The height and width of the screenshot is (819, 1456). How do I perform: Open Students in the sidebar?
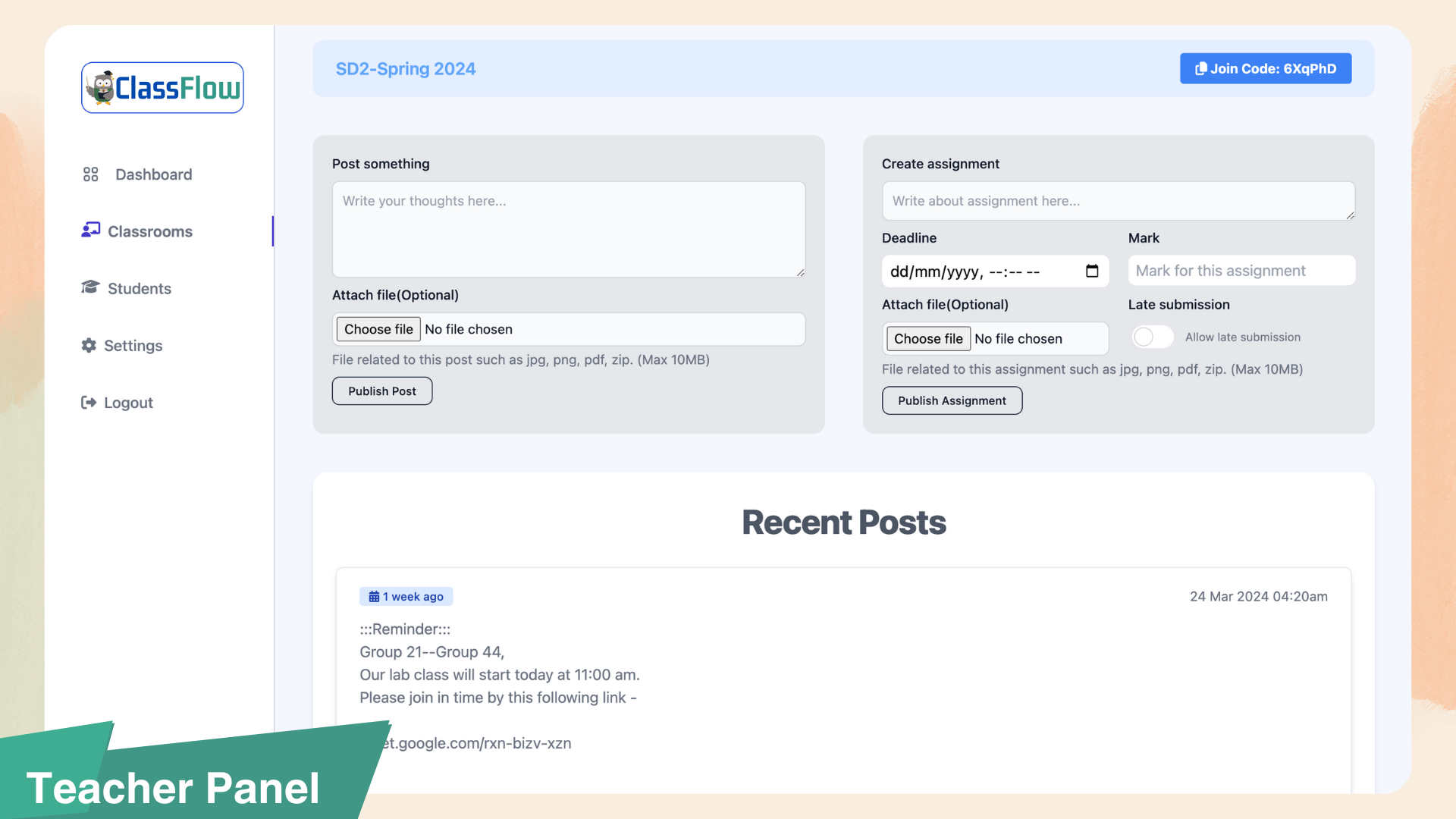tap(140, 288)
